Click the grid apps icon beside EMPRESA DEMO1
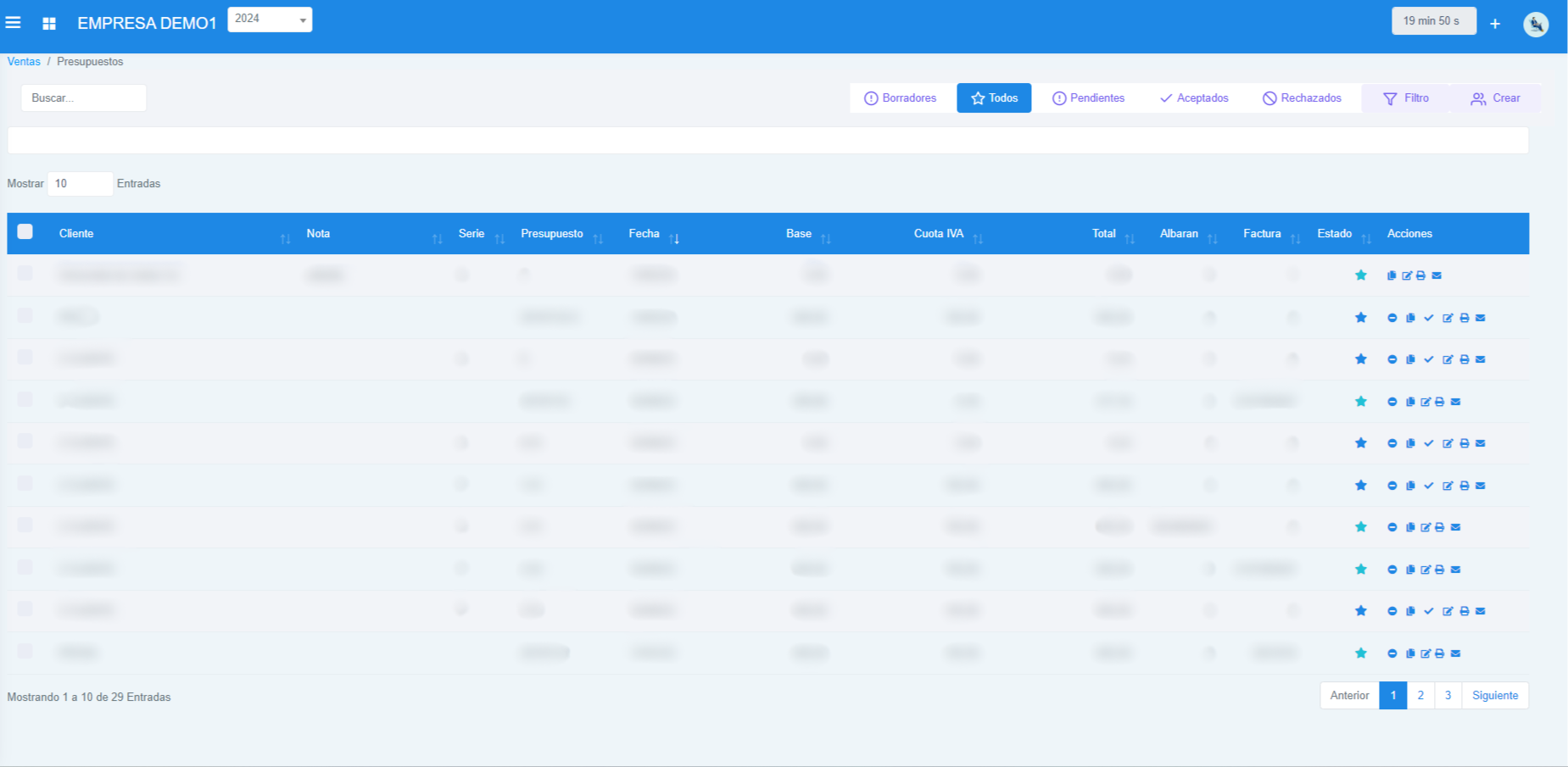Screen dimensions: 1568x767 coord(49,24)
